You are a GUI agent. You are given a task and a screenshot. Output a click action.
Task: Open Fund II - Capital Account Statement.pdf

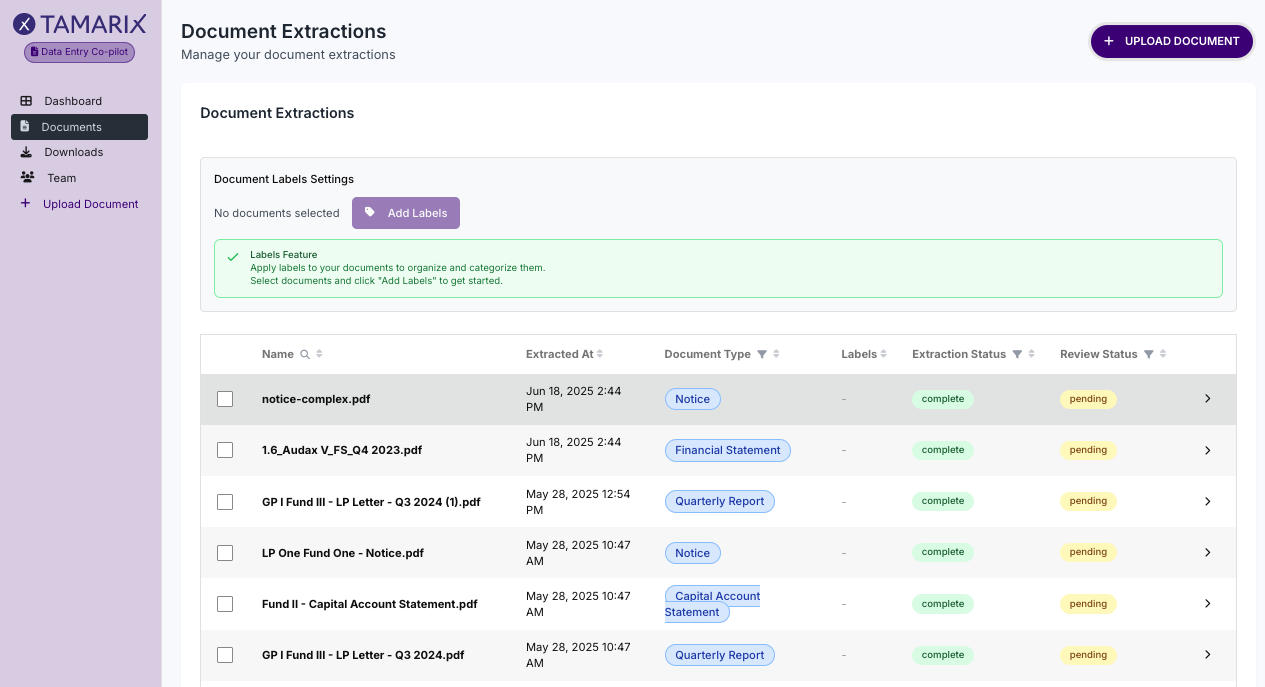click(370, 604)
